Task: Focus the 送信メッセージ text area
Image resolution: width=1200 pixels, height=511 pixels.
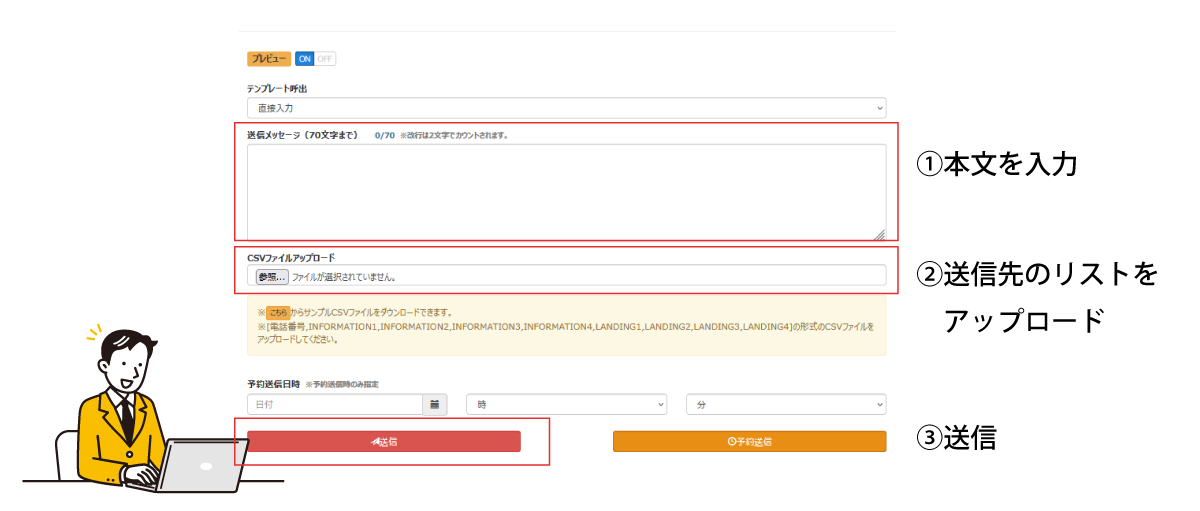Action: (x=566, y=190)
